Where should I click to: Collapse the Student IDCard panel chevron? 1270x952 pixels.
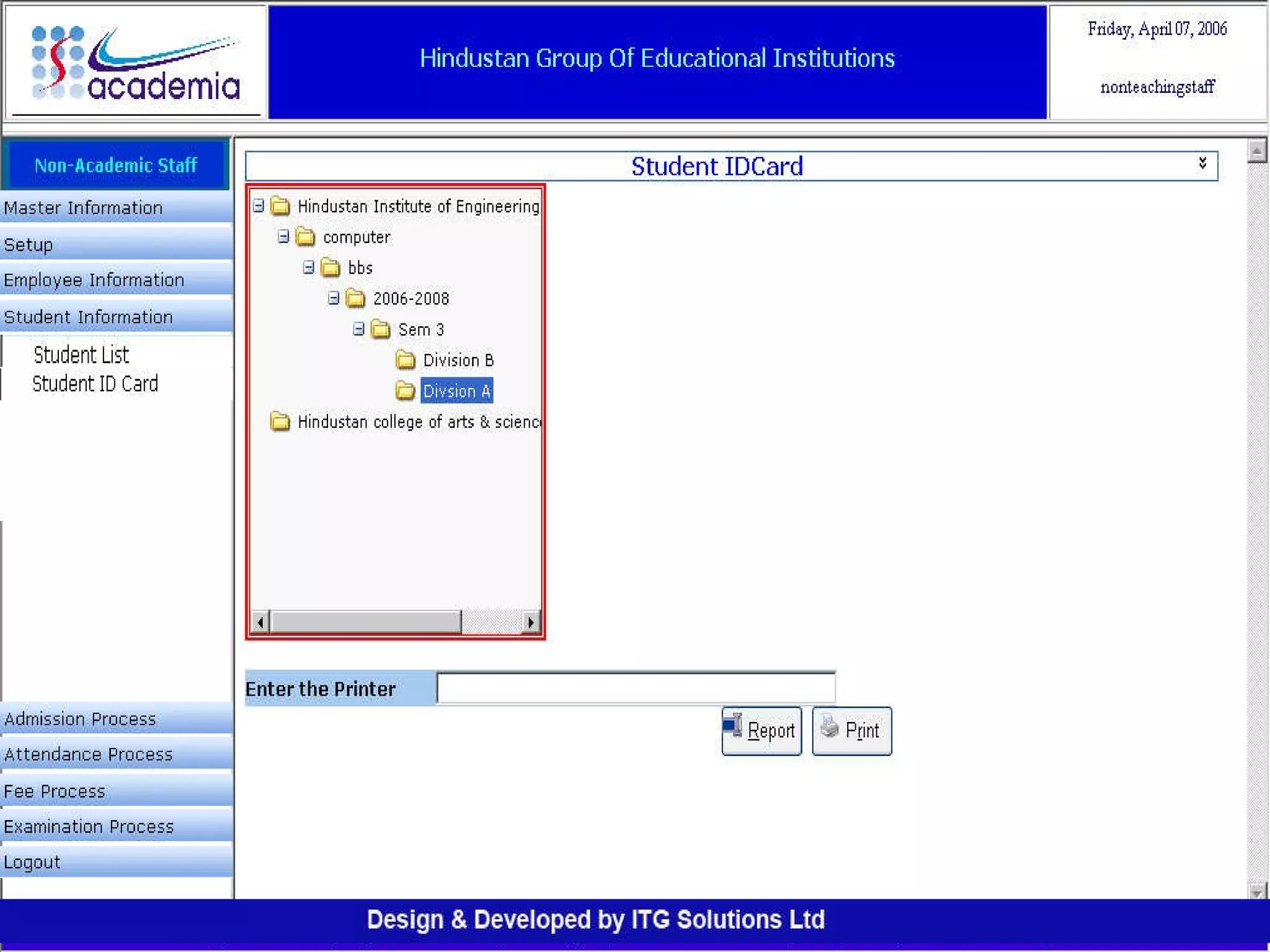[x=1202, y=164]
